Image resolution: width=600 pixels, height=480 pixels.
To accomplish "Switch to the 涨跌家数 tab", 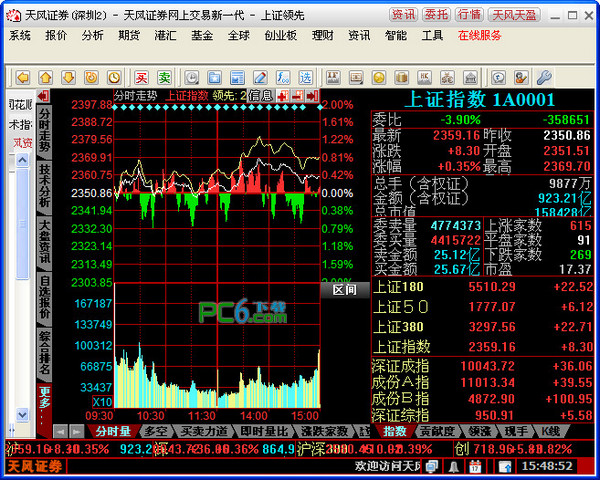I will (x=324, y=431).
